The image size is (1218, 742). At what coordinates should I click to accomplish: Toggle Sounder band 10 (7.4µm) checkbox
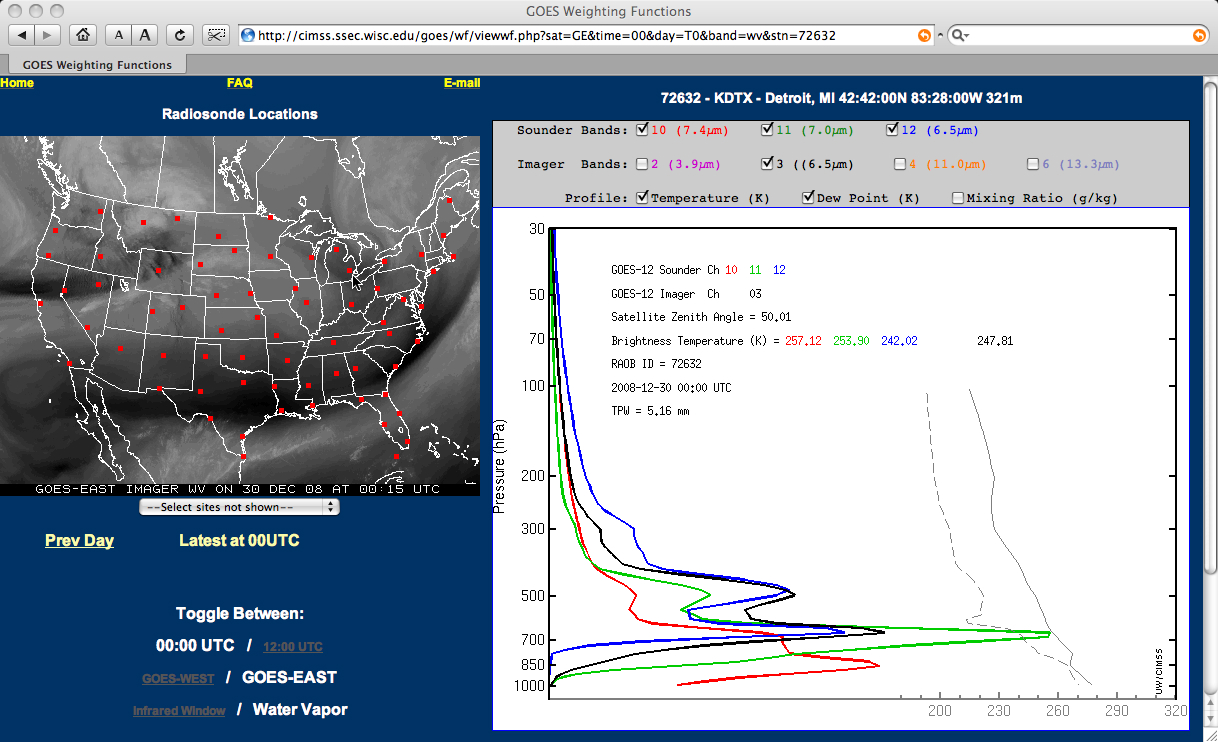click(x=643, y=129)
